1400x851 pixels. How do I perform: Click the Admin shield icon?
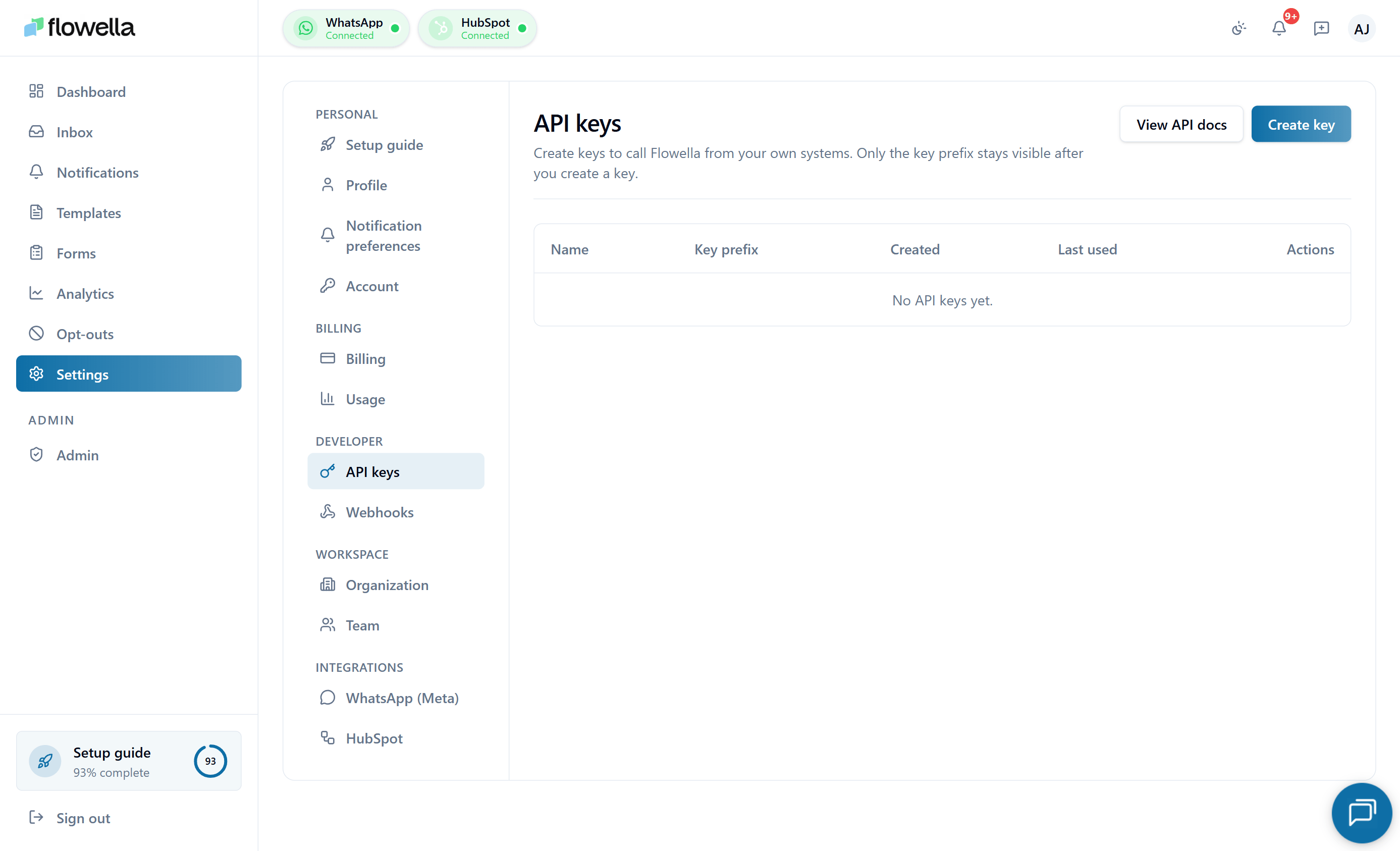point(36,454)
